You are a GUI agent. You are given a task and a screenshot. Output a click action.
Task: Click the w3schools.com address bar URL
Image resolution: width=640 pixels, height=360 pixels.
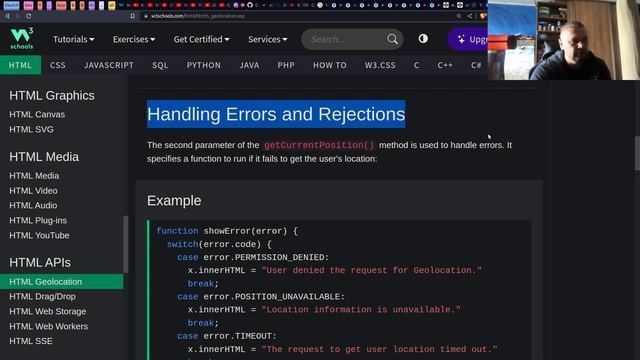pos(198,16)
